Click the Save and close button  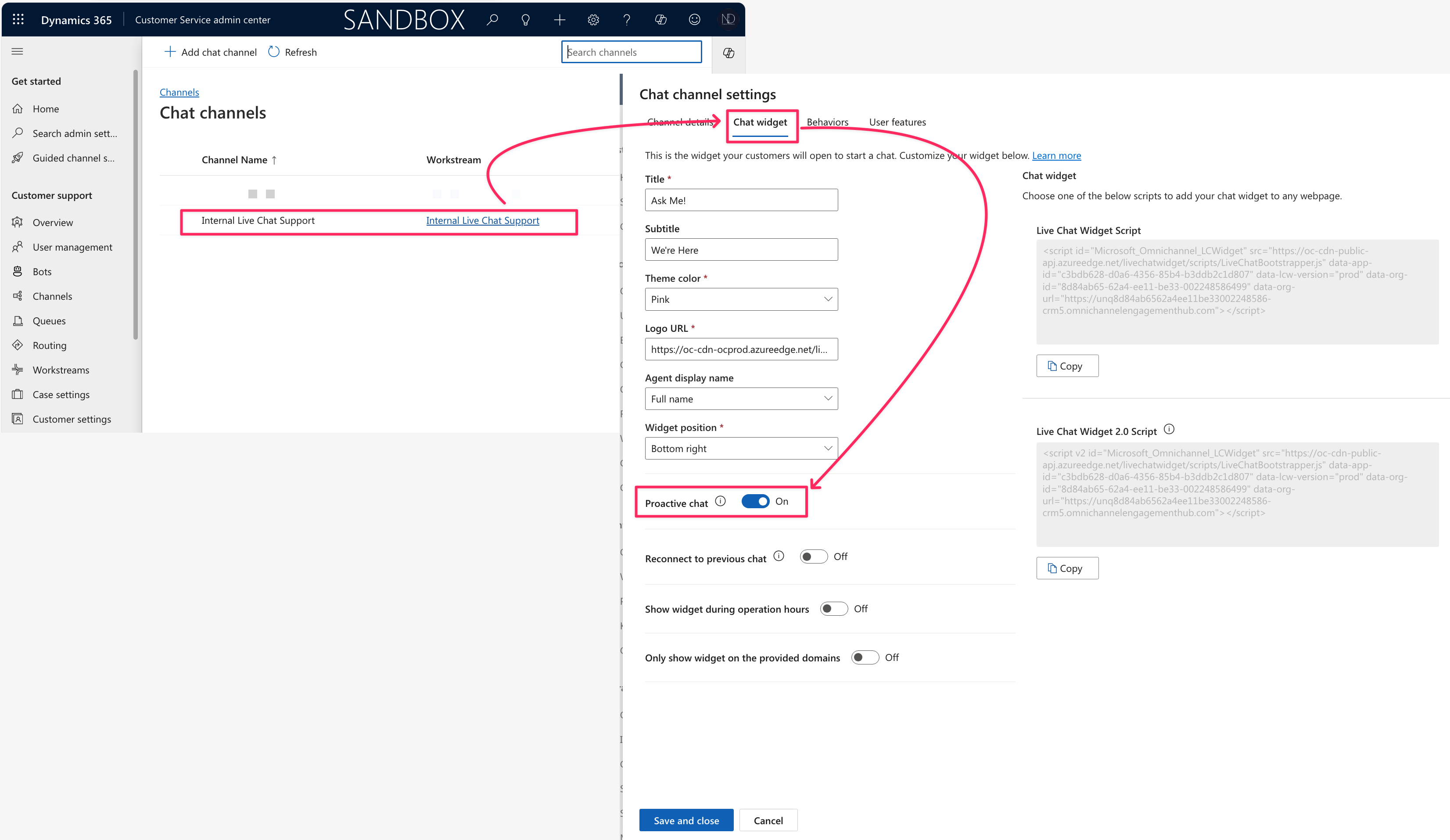point(686,820)
